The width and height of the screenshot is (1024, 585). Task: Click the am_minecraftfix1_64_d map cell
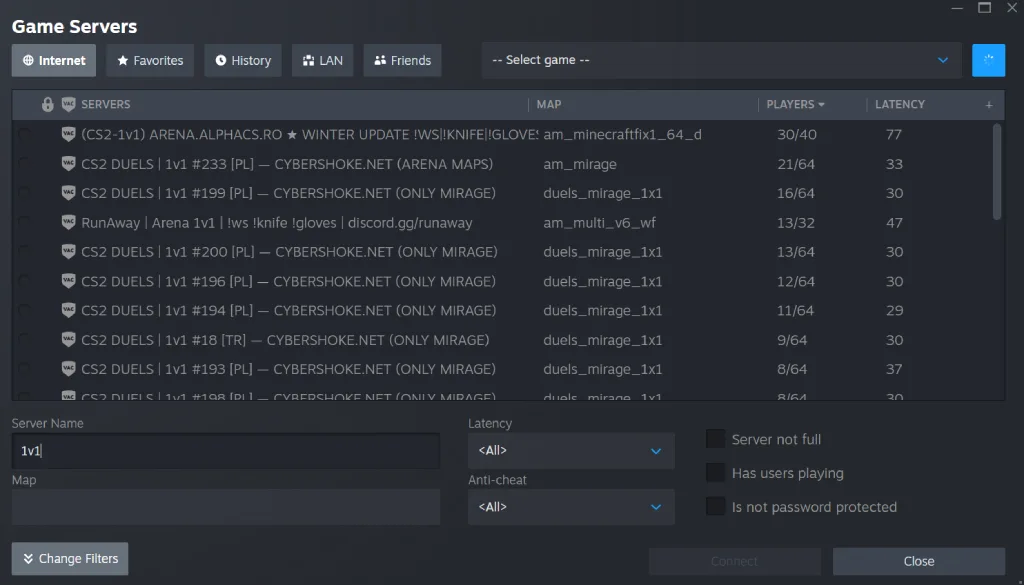622,134
